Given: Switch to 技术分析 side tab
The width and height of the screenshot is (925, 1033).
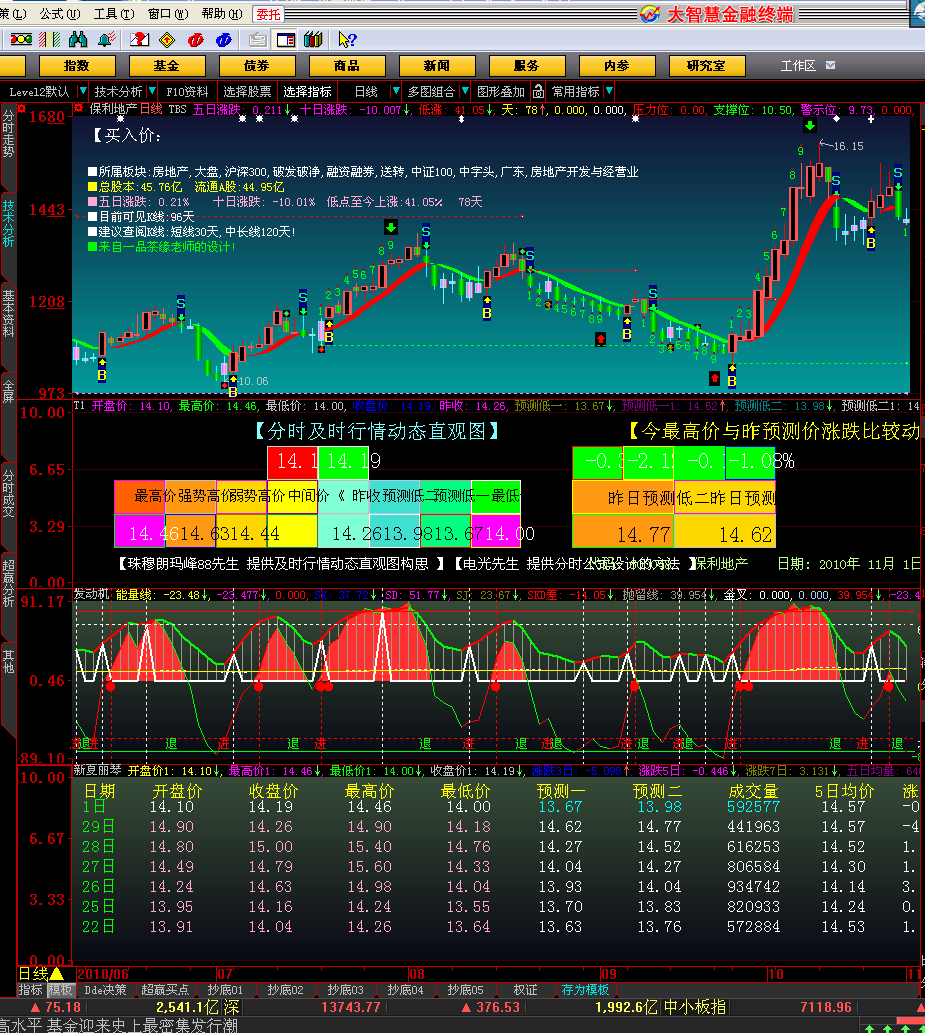Looking at the screenshot, I should tap(8, 224).
